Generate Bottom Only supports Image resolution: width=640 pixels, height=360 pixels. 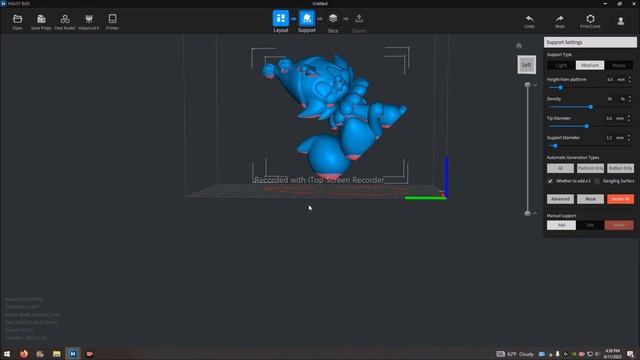click(x=620, y=168)
